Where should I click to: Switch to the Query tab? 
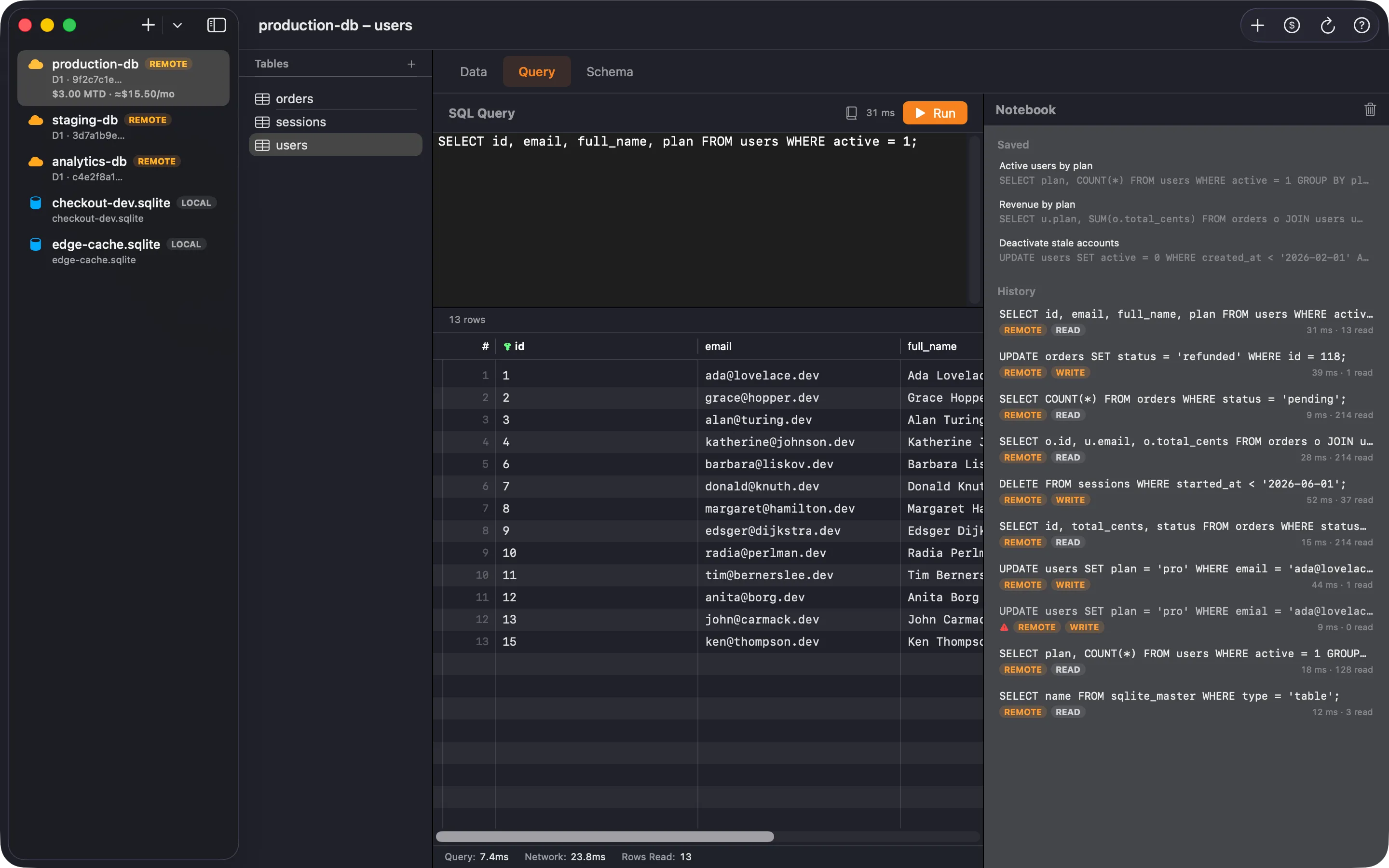tap(537, 71)
